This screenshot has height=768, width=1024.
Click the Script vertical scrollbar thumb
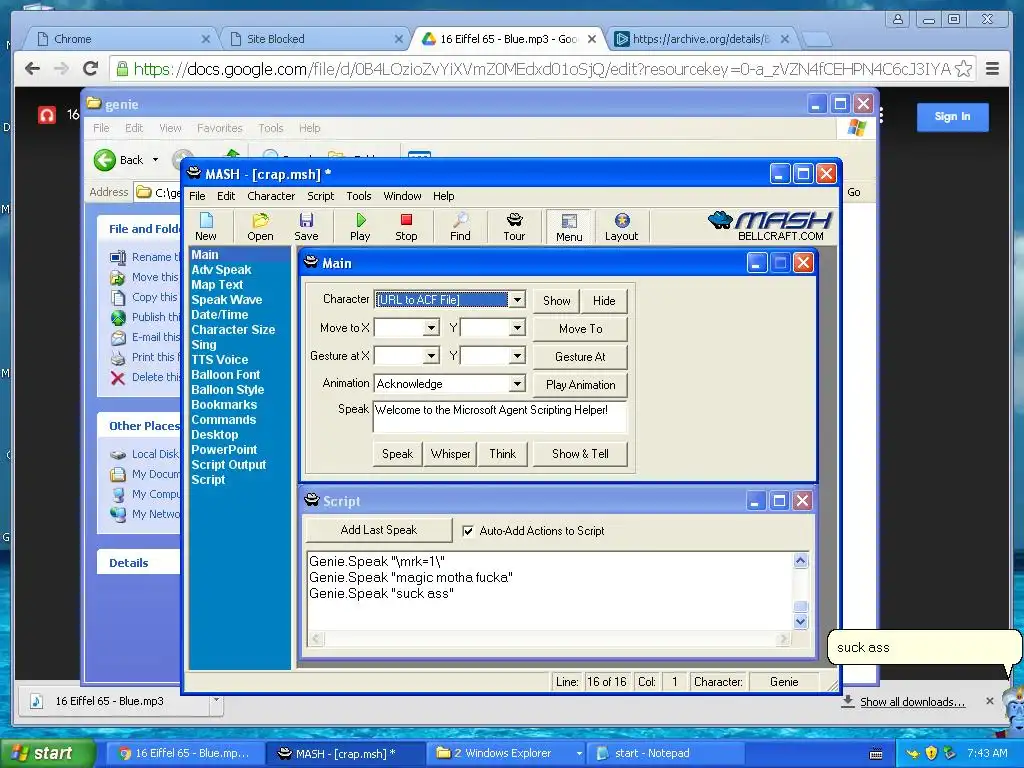800,606
